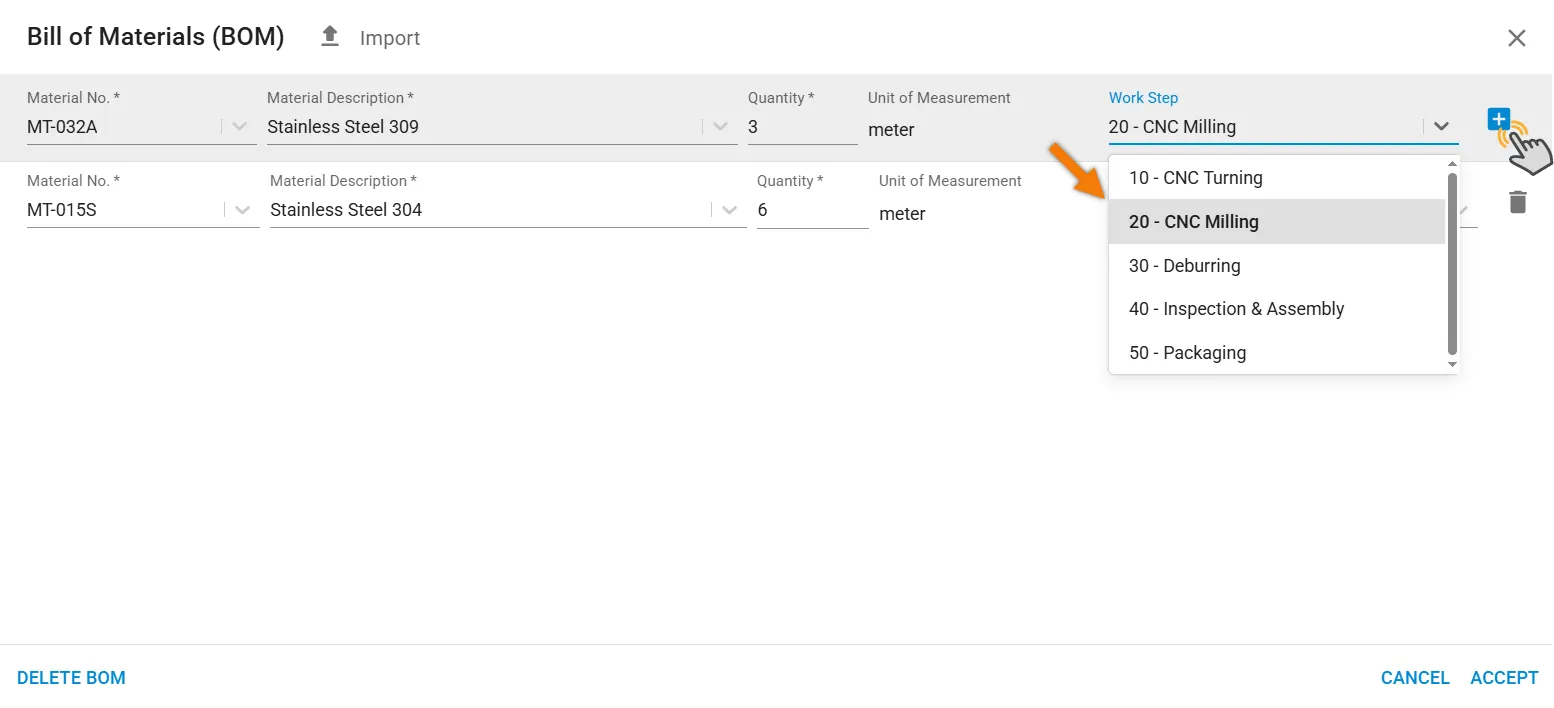Click the quantity field showing 3
This screenshot has width=1554, height=708.
coord(803,127)
